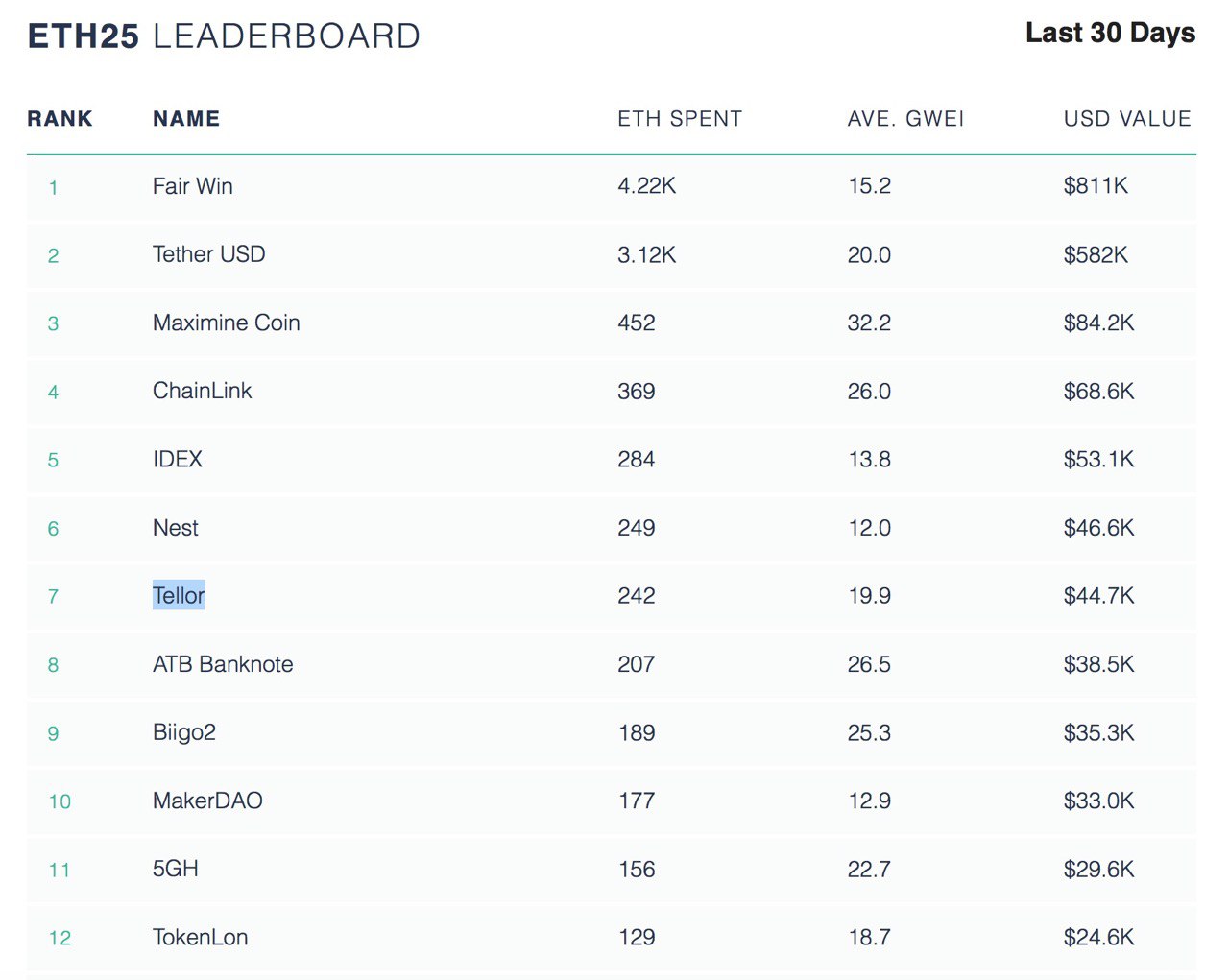This screenshot has height=980, width=1229.
Task: Sort by the ETH SPENT column header
Action: [680, 119]
